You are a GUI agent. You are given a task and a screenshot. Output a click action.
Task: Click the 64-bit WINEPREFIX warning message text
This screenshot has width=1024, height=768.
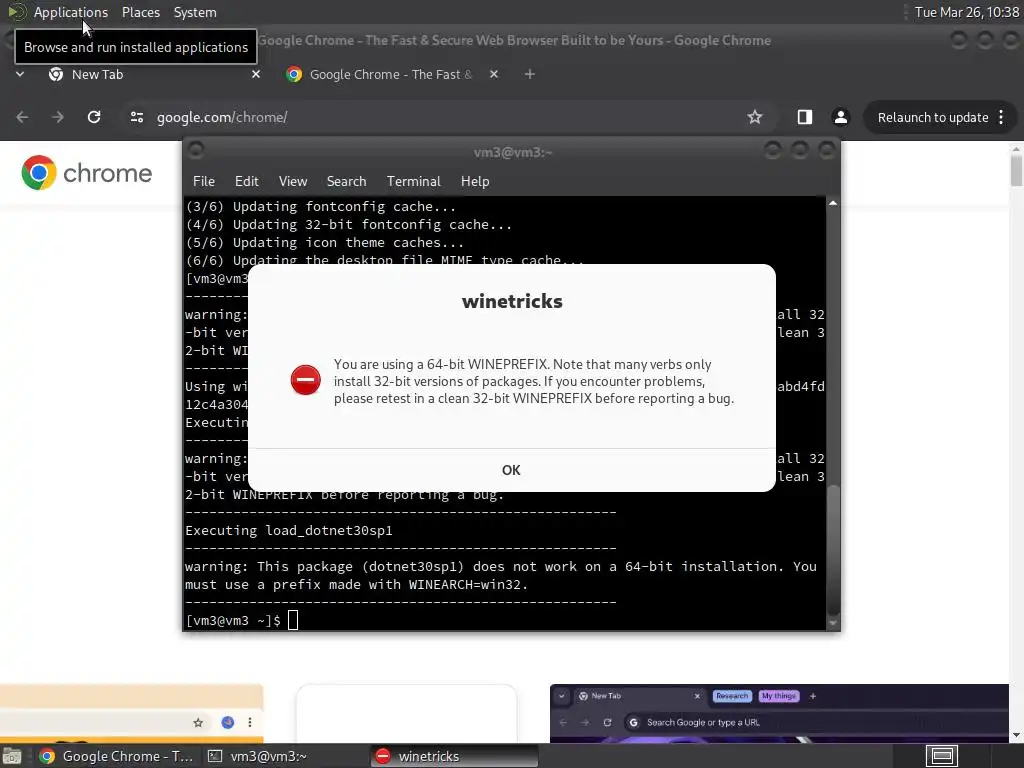point(534,381)
